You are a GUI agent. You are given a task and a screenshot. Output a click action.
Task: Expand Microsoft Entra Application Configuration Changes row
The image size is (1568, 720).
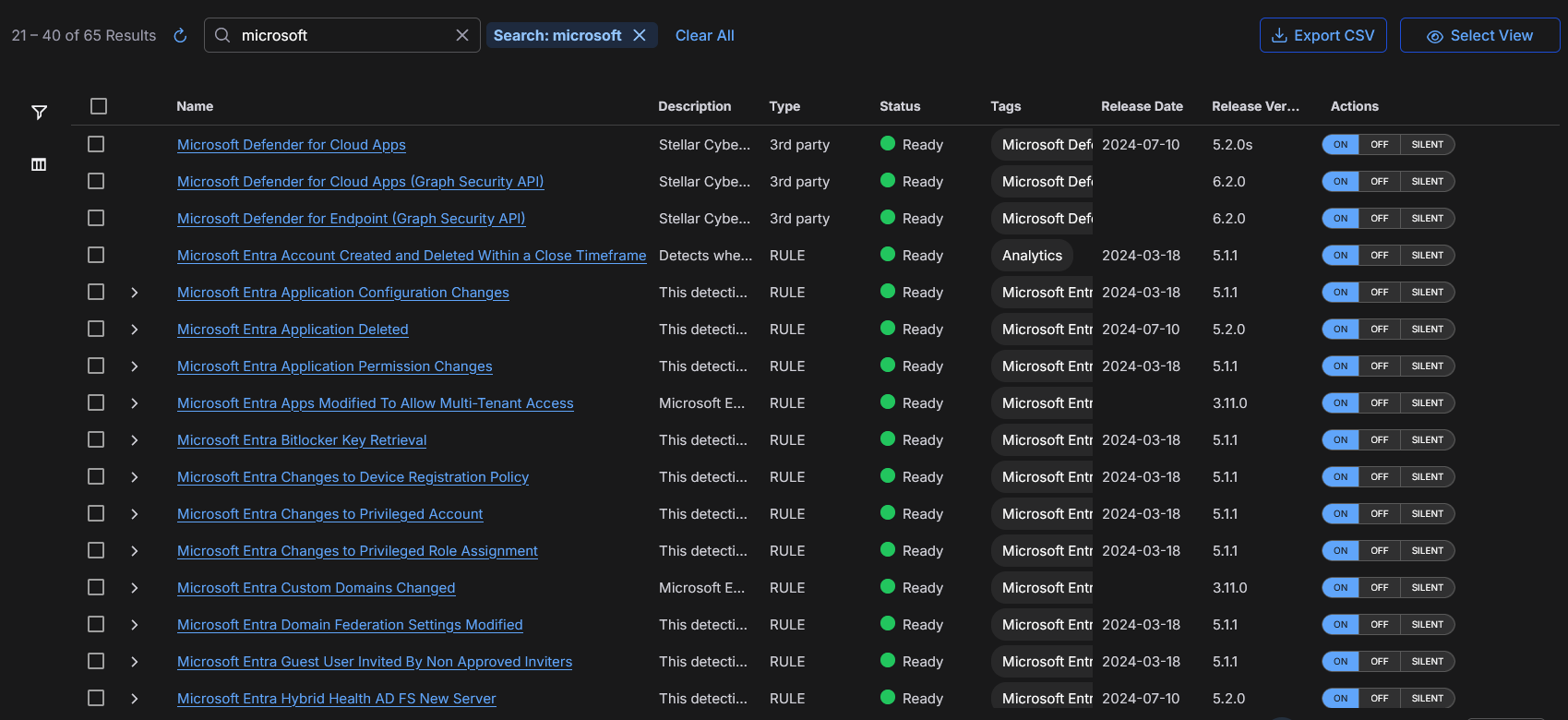[x=135, y=293]
